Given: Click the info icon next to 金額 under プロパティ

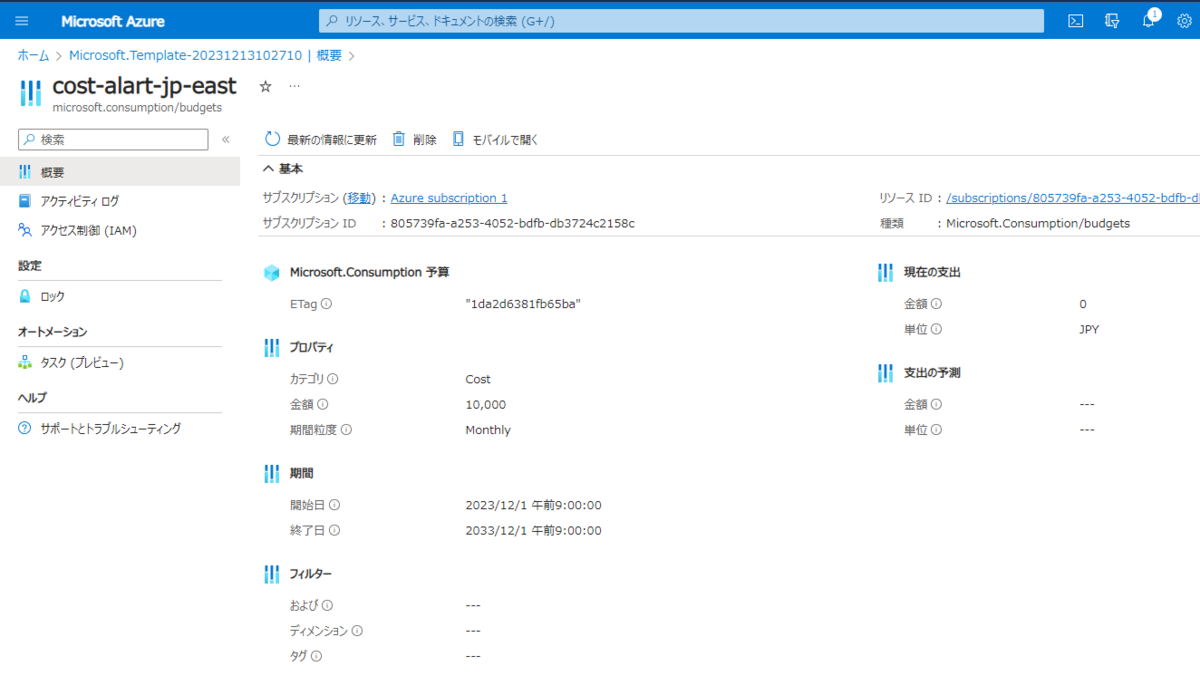Looking at the screenshot, I should [x=322, y=405].
